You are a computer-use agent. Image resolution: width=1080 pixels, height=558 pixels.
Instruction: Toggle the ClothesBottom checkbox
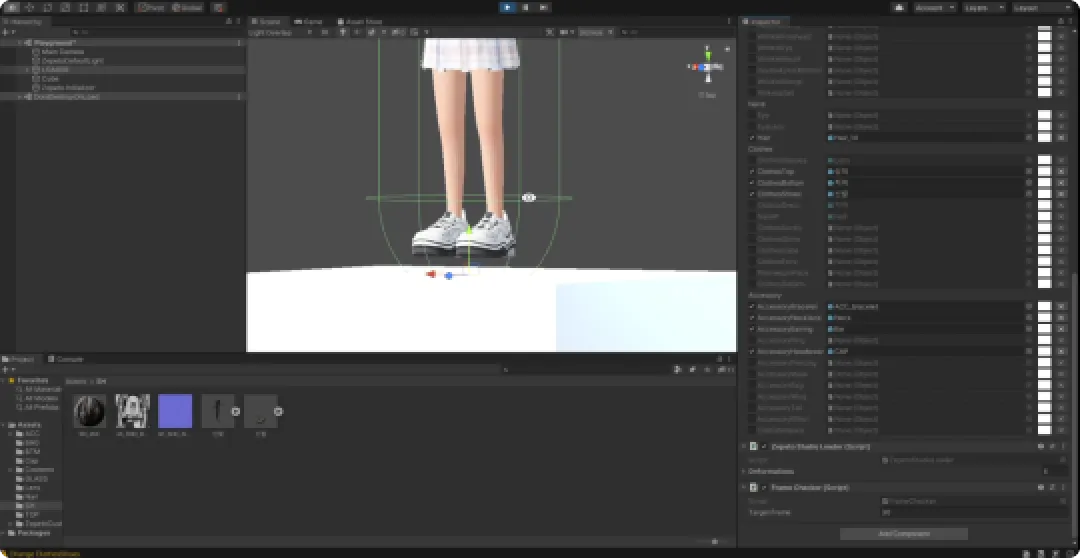click(x=752, y=183)
